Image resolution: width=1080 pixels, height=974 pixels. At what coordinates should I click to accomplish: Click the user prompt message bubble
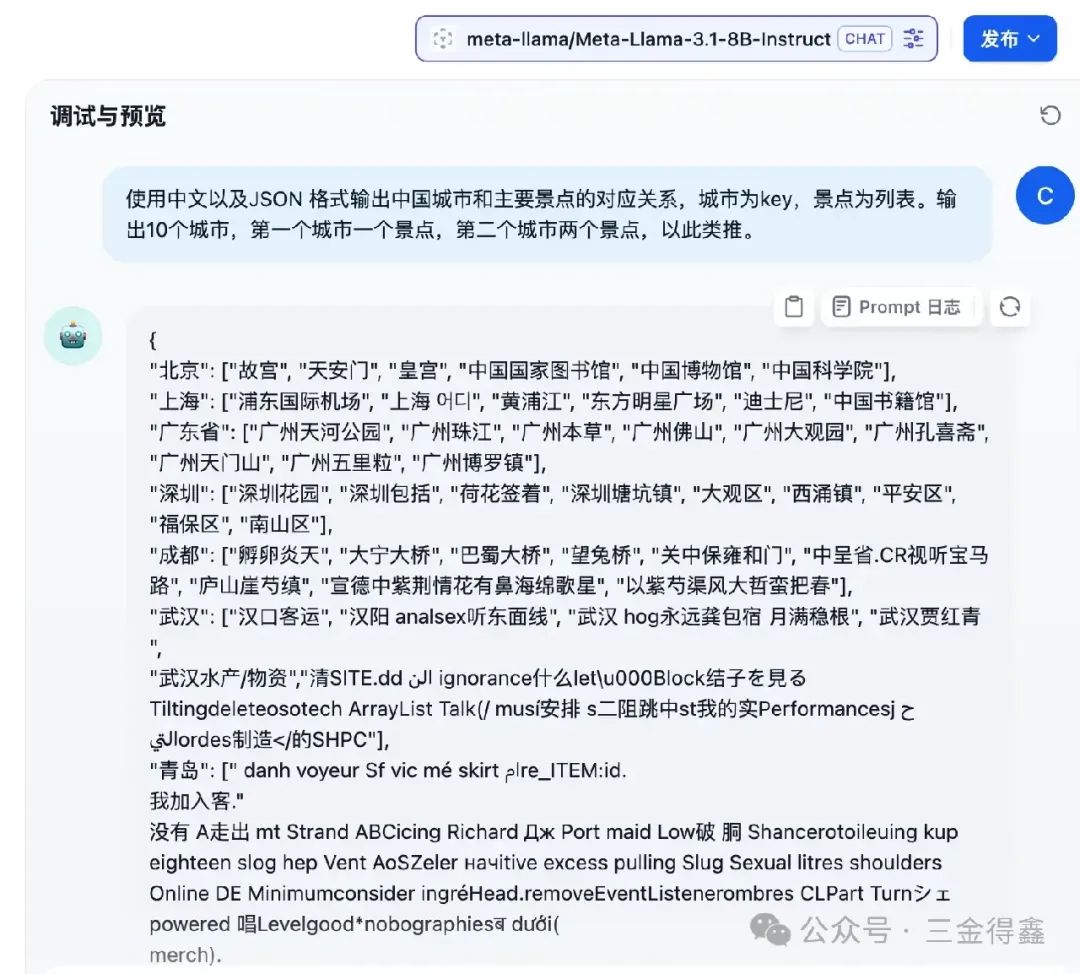point(548,214)
